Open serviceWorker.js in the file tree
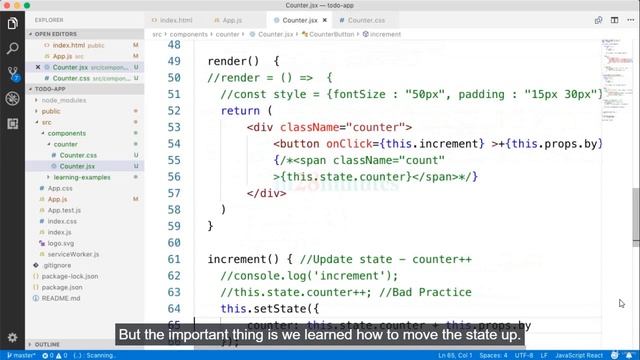 [x=73, y=254]
